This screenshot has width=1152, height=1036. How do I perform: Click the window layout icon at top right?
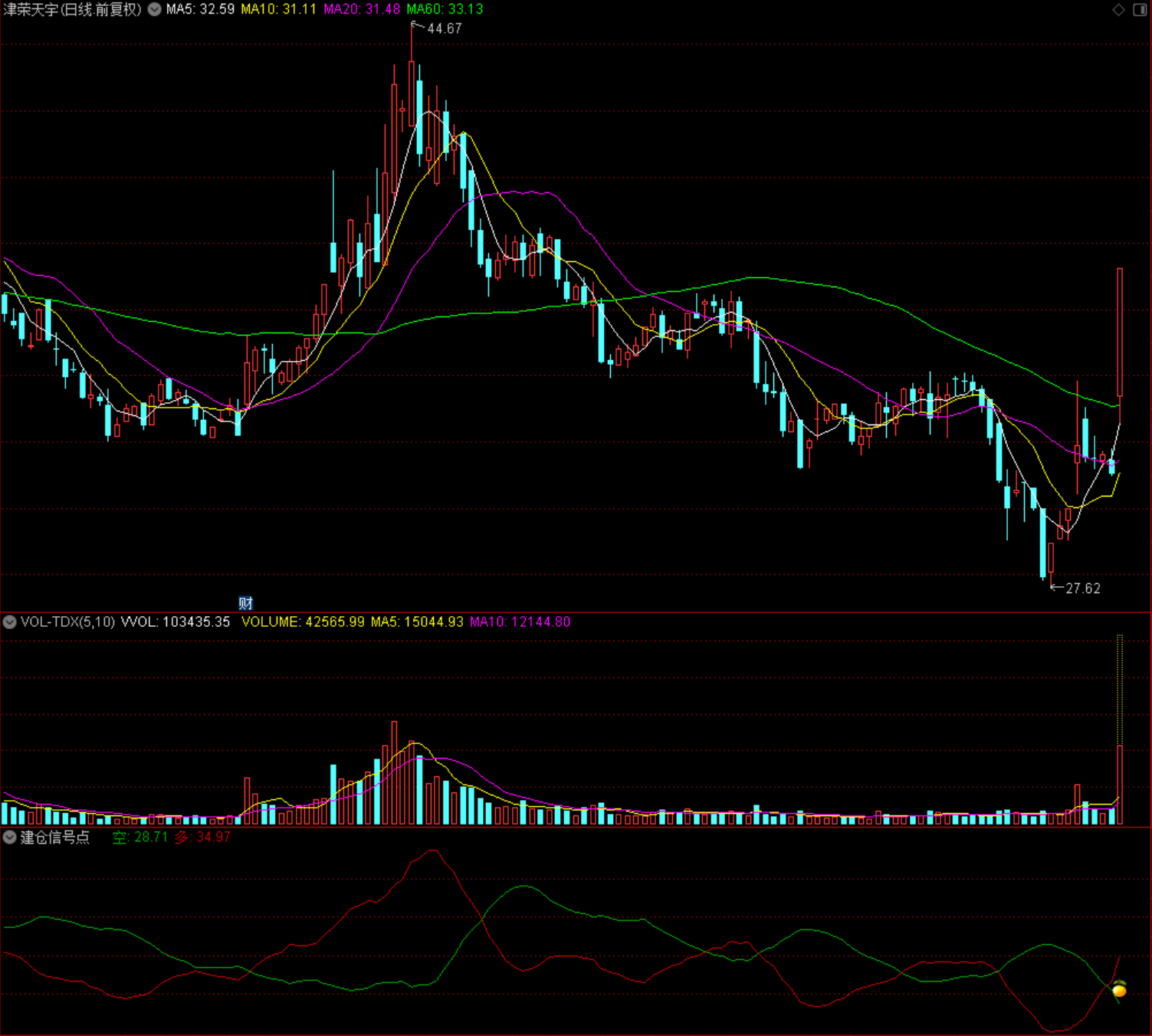tap(1139, 11)
